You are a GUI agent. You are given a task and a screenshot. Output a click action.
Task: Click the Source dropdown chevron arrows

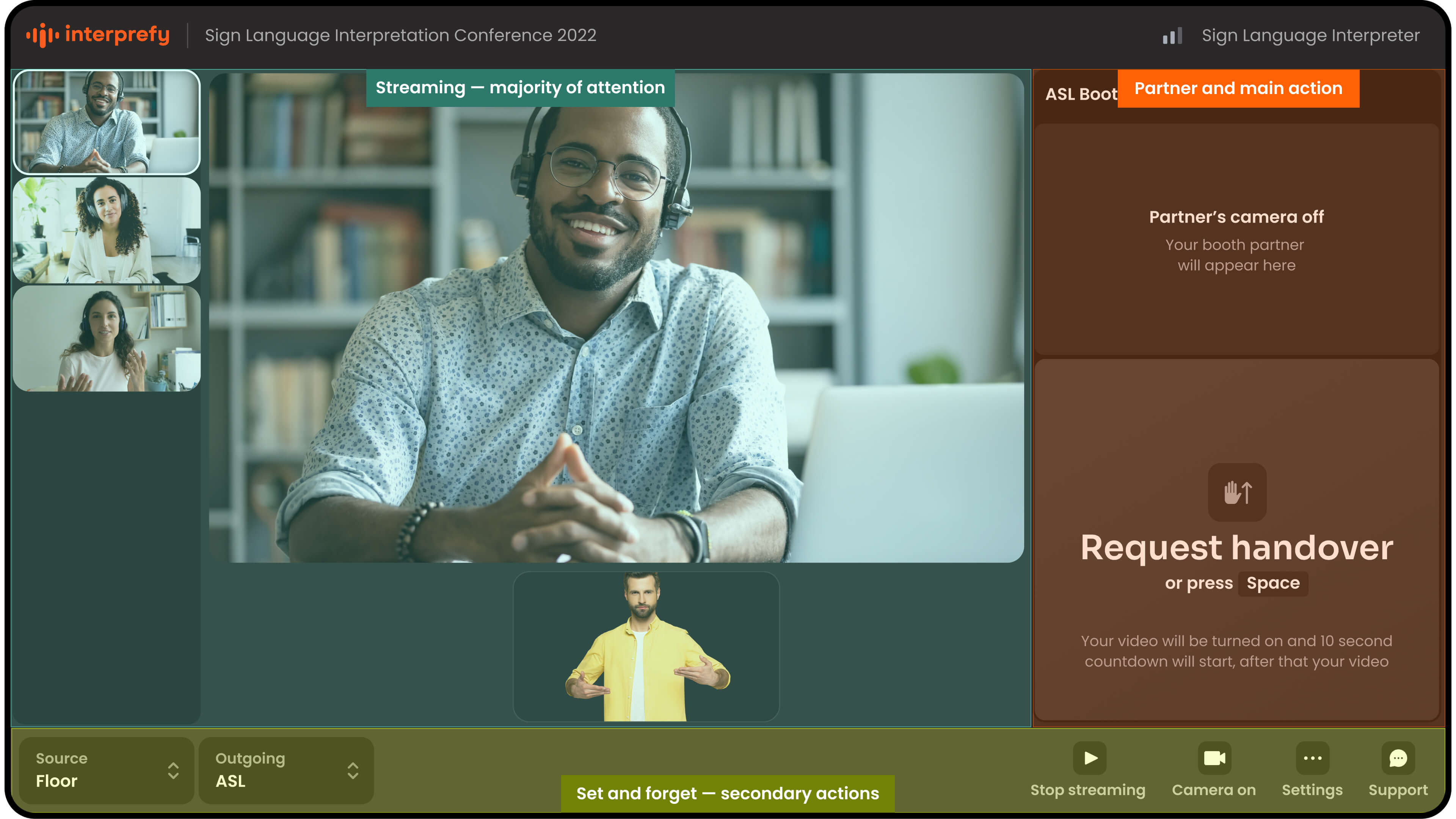coord(174,770)
